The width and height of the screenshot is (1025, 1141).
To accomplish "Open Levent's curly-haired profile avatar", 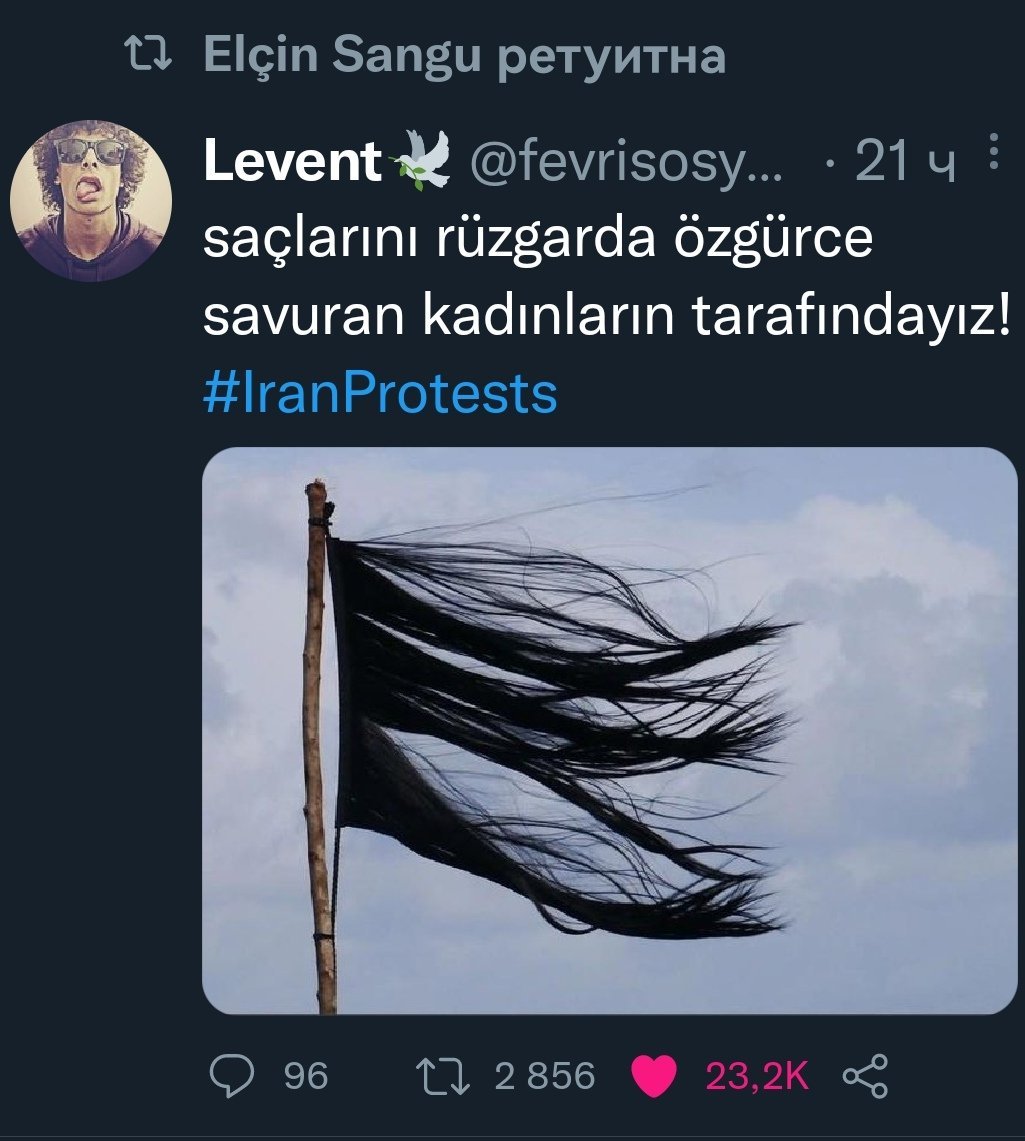I will [x=91, y=201].
